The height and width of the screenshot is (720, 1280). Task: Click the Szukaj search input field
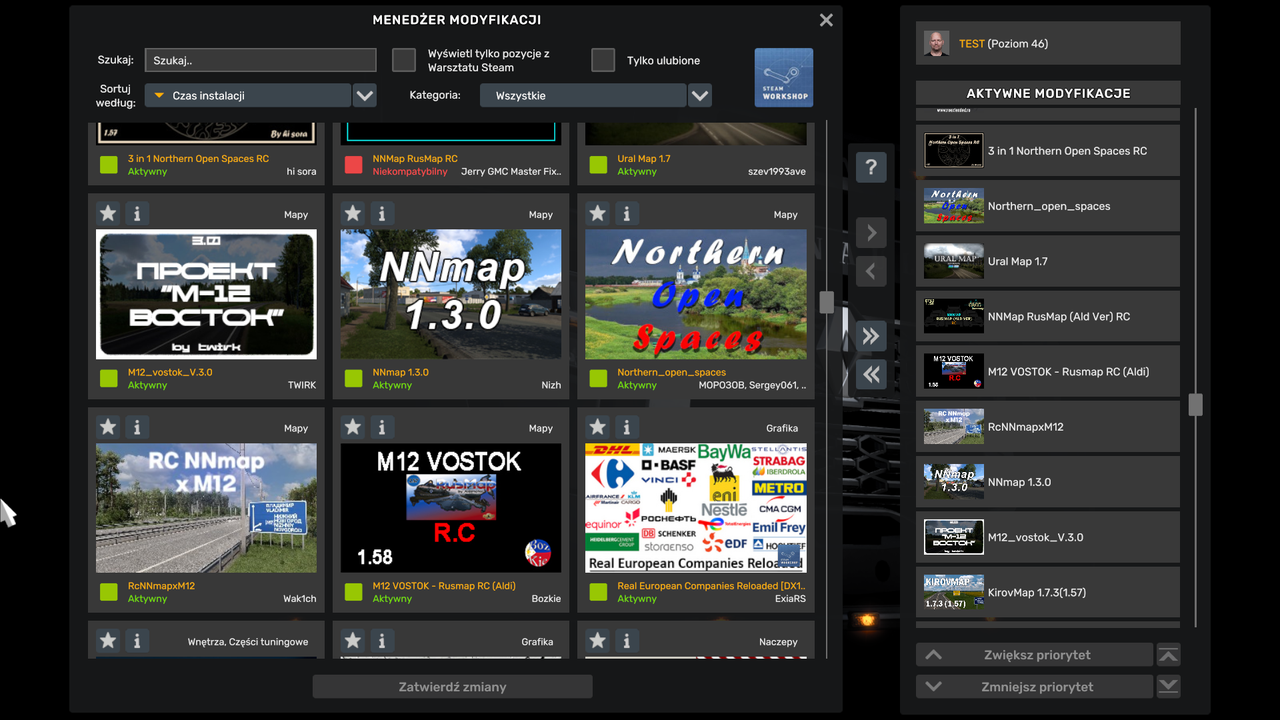coord(260,59)
